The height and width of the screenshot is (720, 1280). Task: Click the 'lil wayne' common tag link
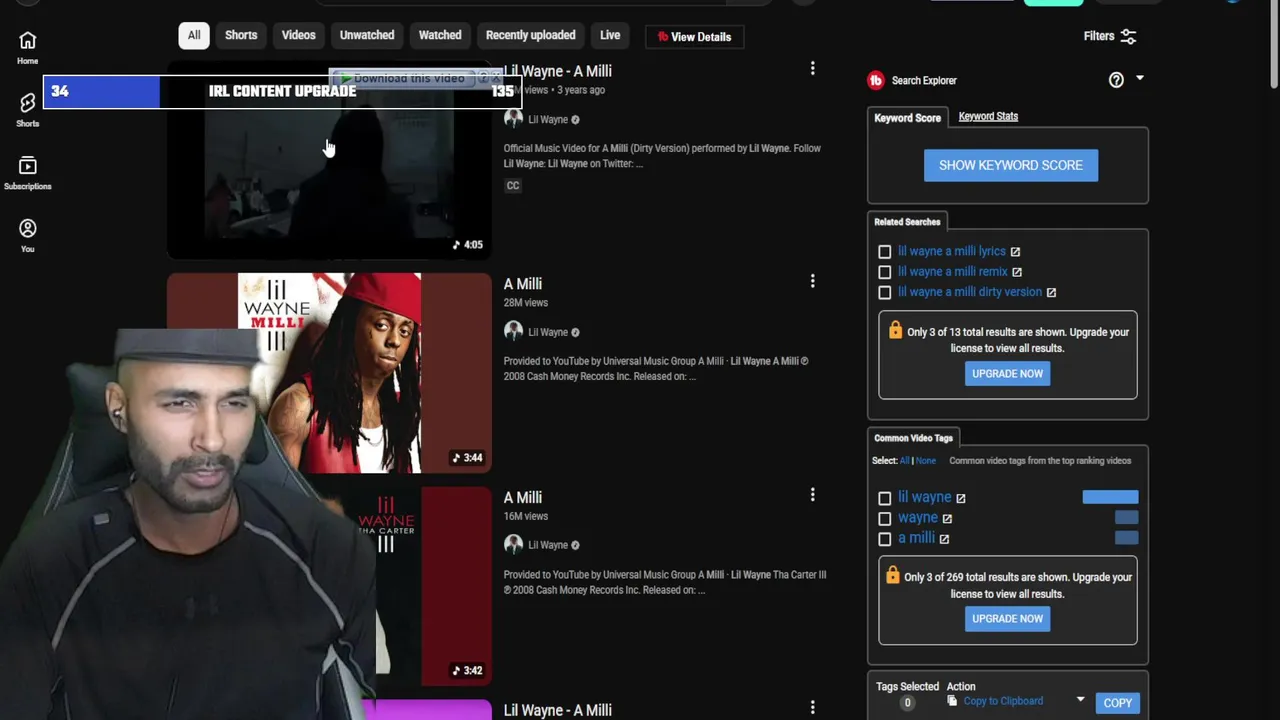(x=924, y=497)
